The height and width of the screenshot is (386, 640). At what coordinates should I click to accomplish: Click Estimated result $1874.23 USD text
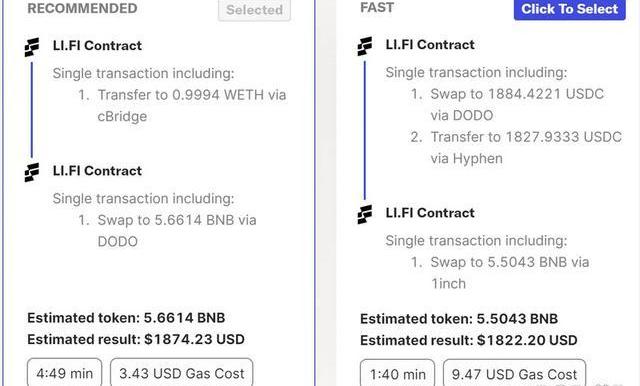(136, 339)
